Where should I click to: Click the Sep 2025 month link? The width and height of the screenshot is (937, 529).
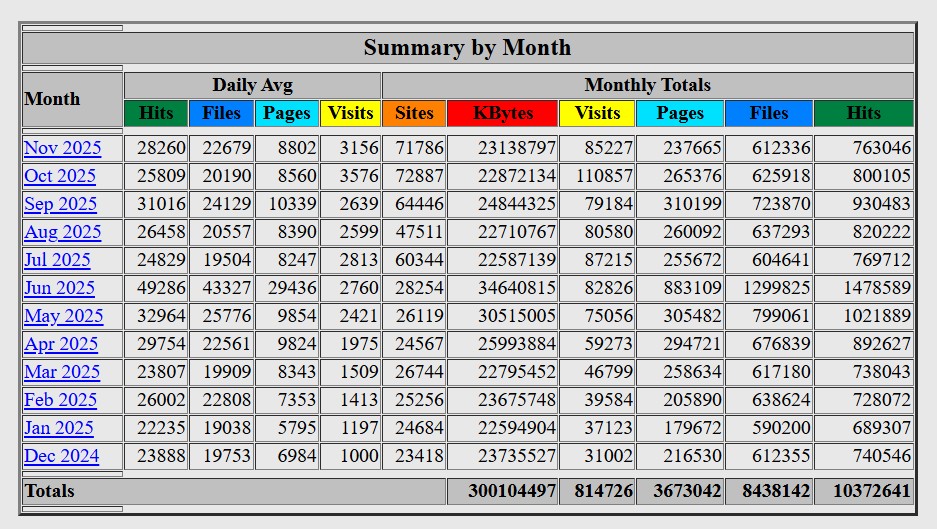[60, 204]
